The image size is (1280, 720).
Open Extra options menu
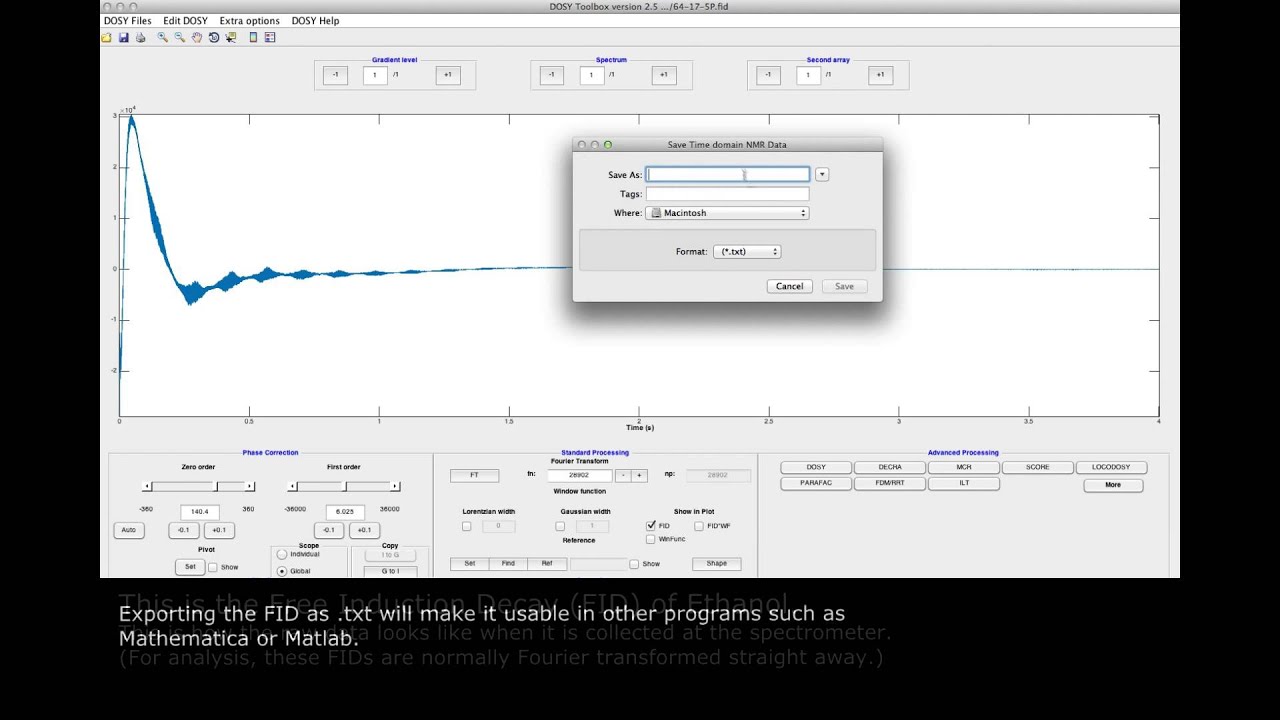pos(249,21)
